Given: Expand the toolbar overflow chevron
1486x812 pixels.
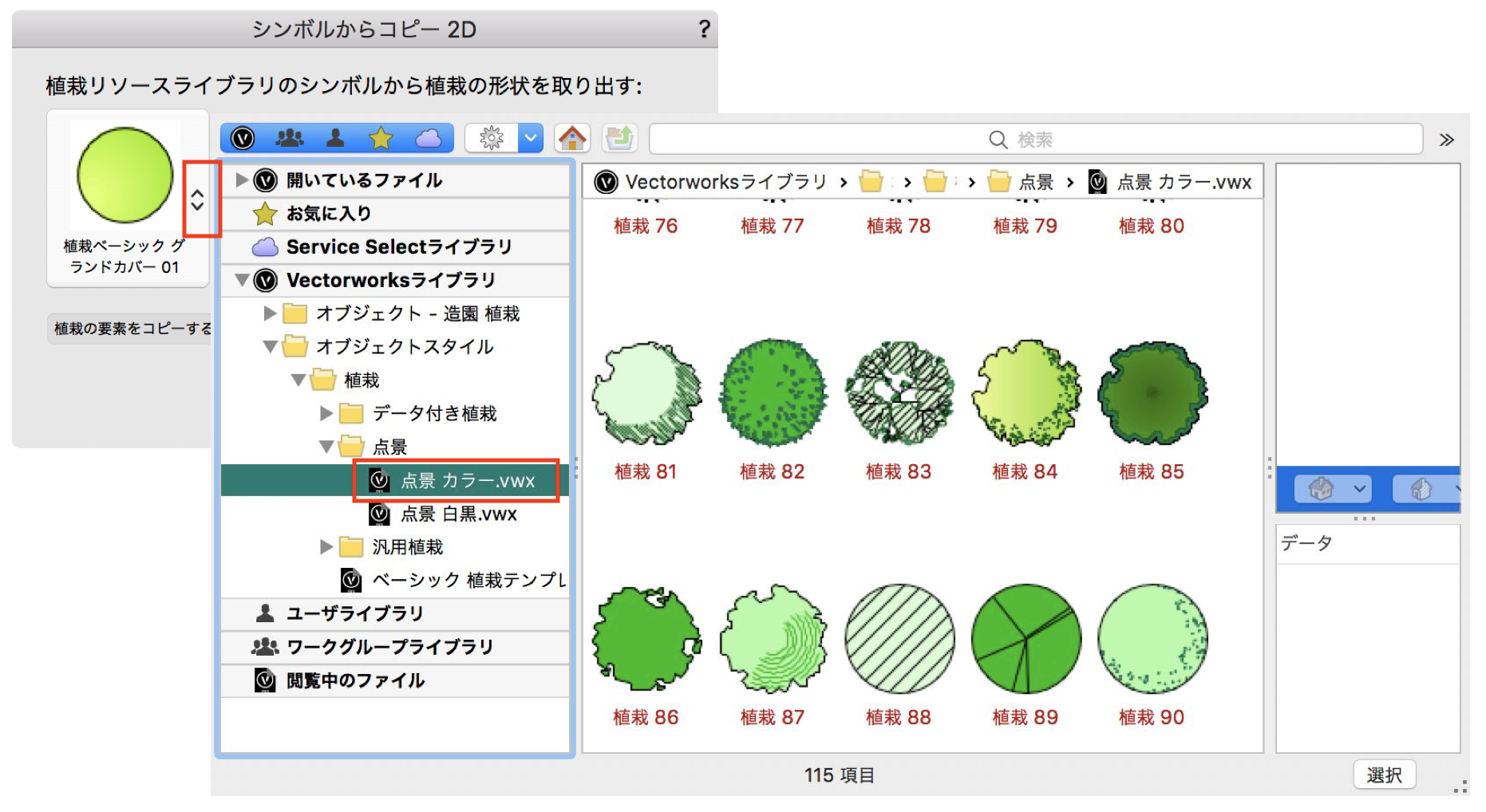Looking at the screenshot, I should point(1446,140).
